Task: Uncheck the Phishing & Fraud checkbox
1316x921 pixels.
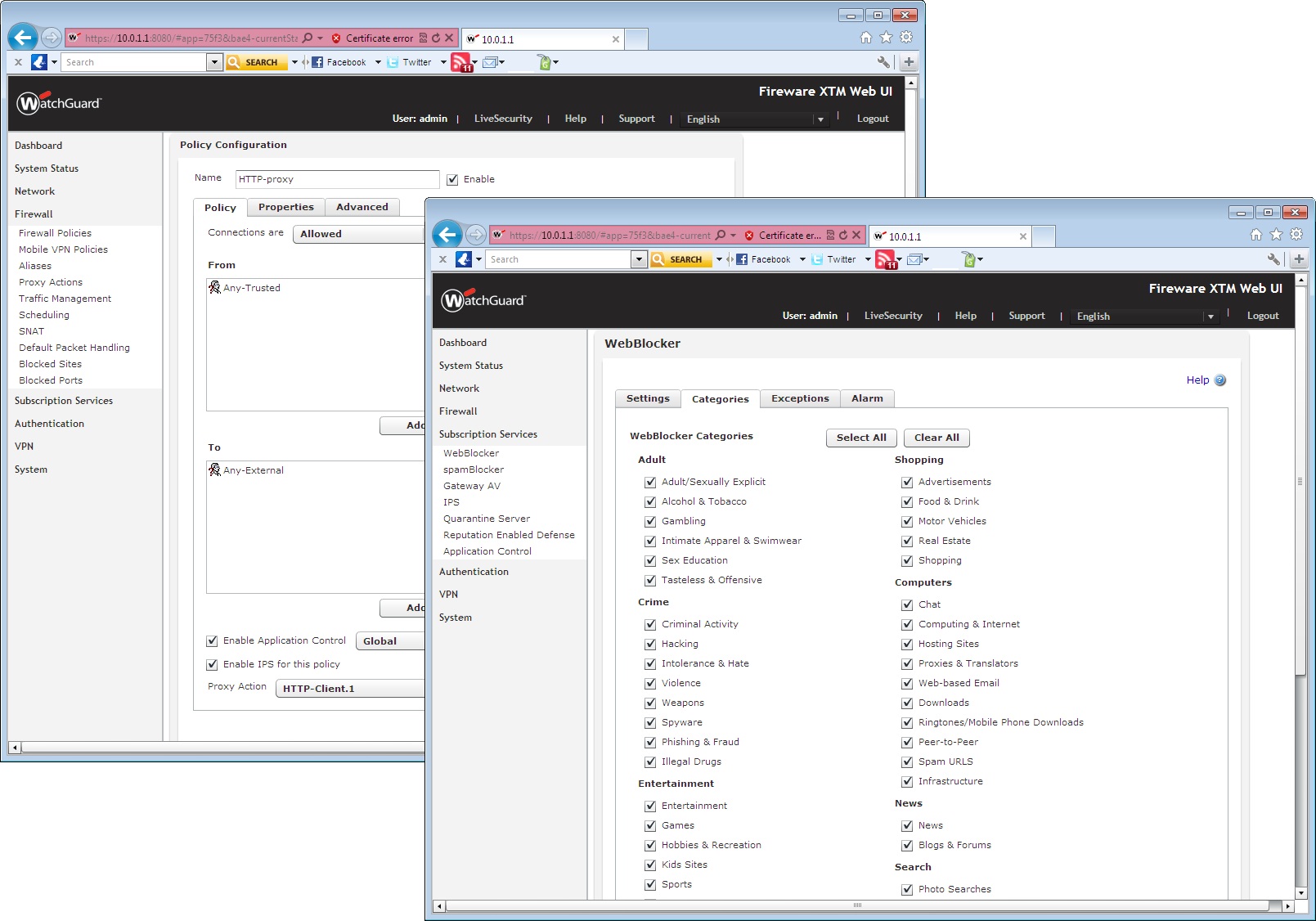Action: coord(650,742)
